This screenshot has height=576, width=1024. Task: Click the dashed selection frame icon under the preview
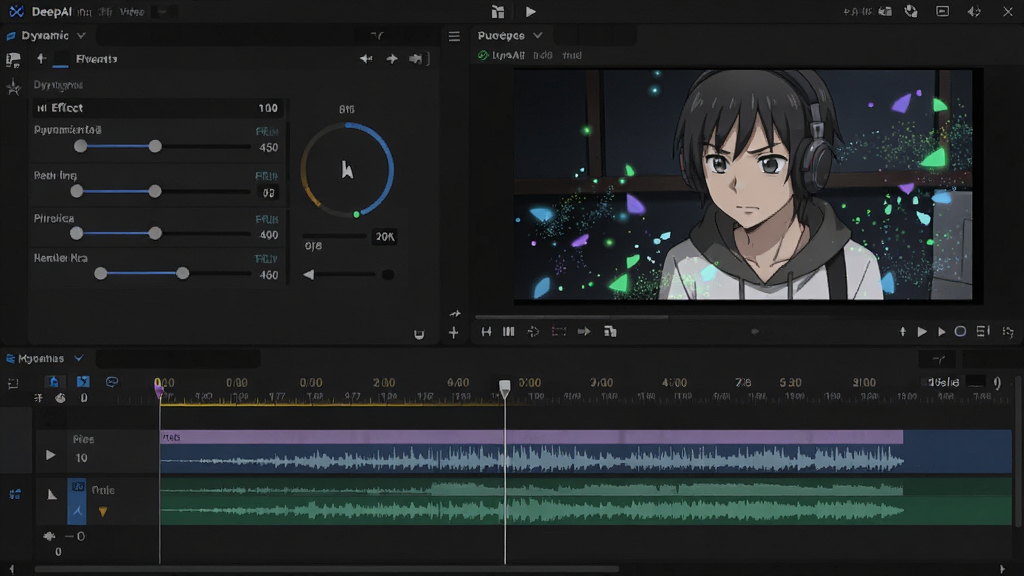pyautogui.click(x=558, y=332)
